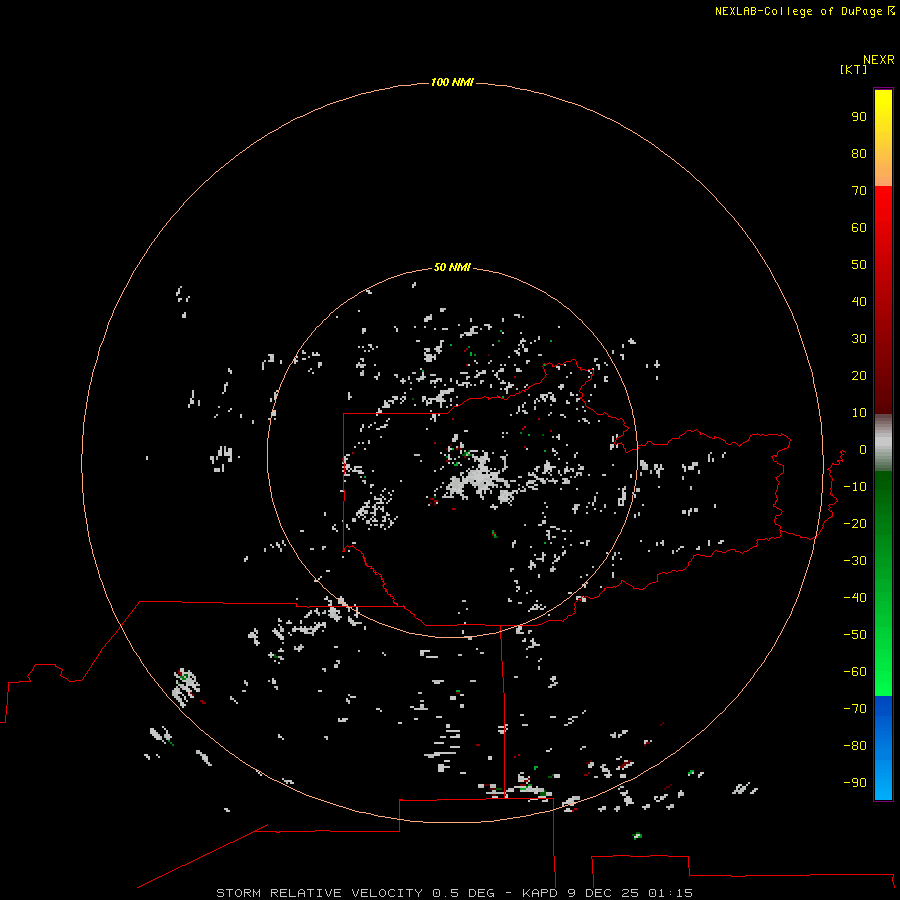Click the NEXLAB-College of DuPage credit text
This screenshot has width=900, height=900.
click(798, 11)
